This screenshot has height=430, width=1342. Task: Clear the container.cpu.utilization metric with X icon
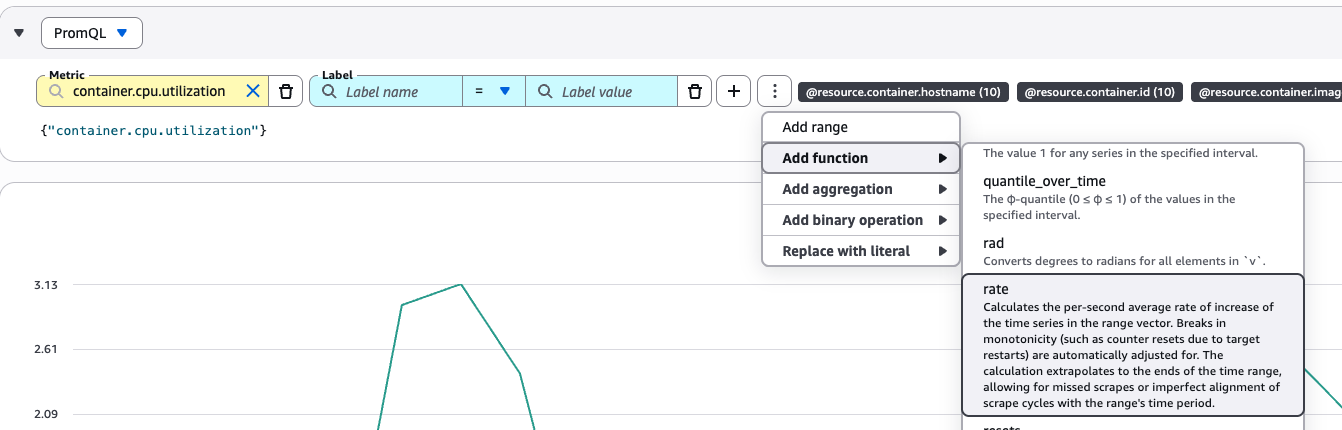253,91
